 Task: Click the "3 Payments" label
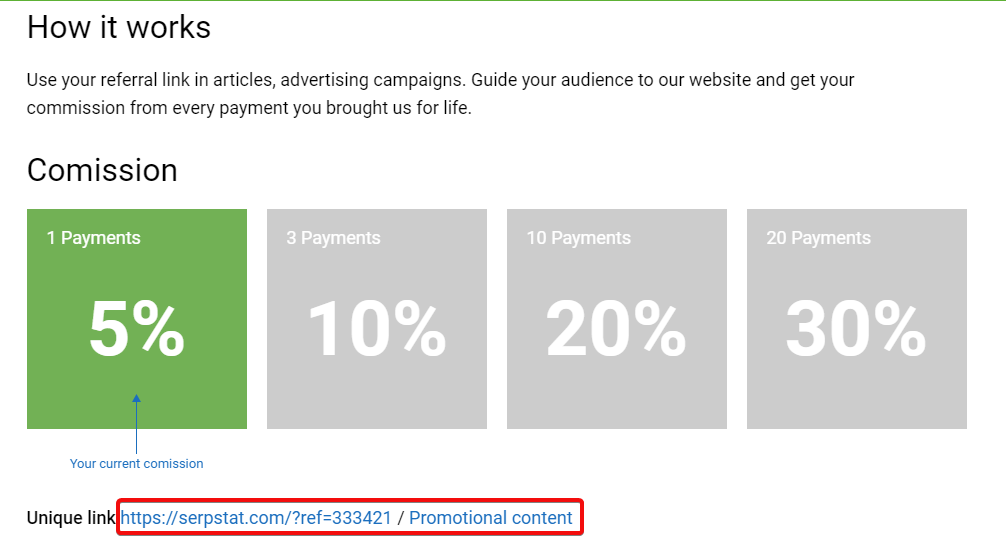pos(334,238)
